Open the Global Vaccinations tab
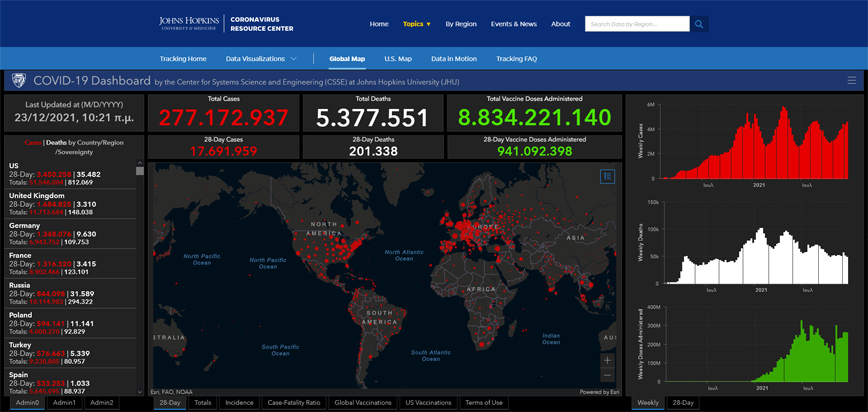This screenshot has width=868, height=412. pos(362,402)
